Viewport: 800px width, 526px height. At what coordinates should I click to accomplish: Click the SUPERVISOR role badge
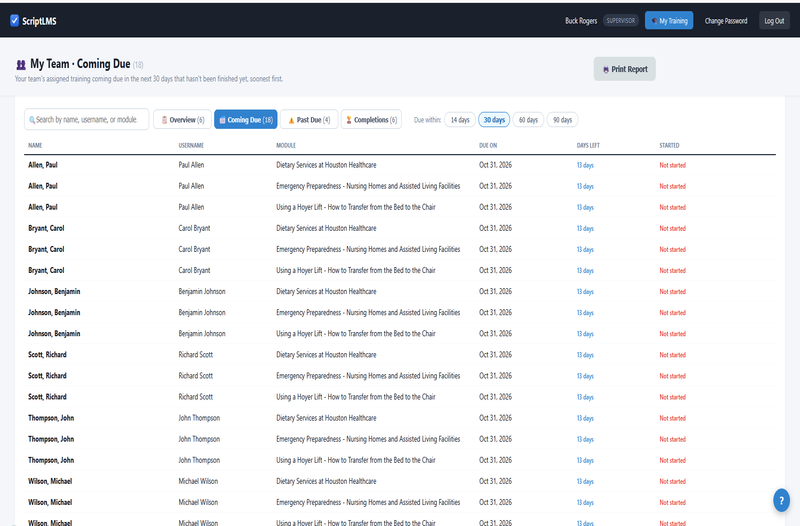pyautogui.click(x=620, y=20)
